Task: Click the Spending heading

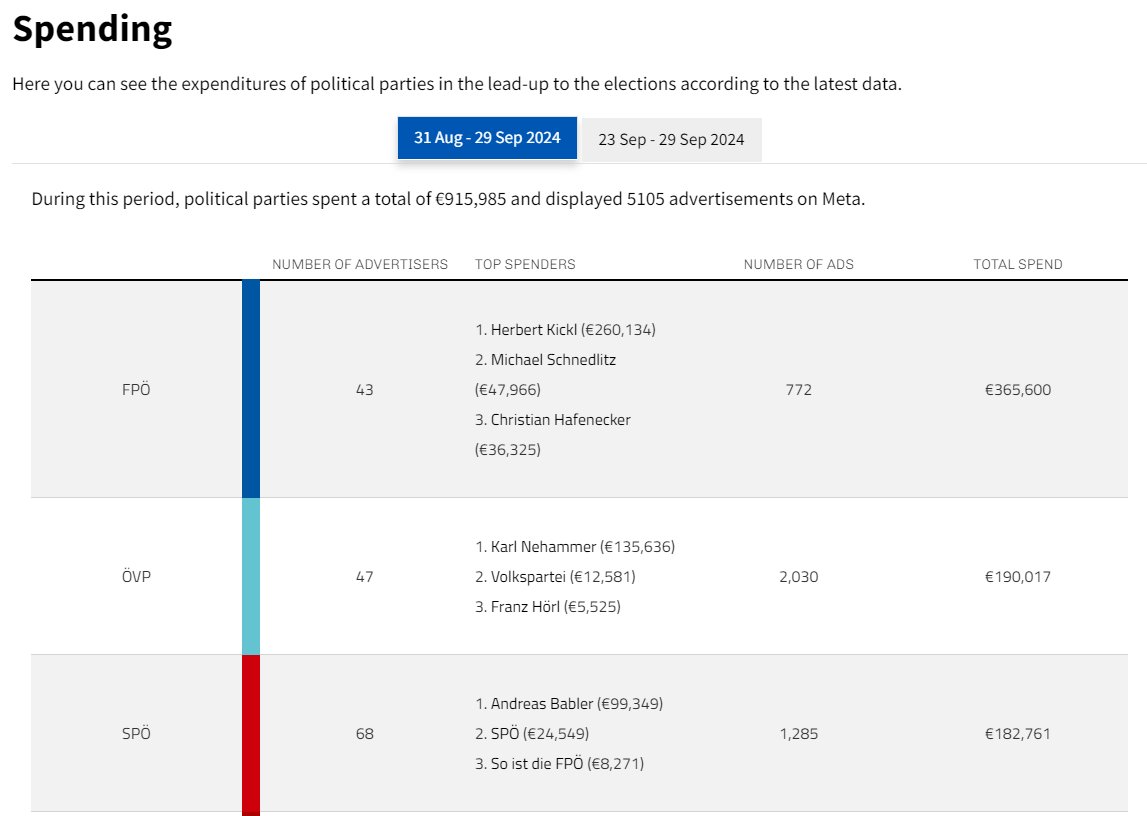Action: tap(92, 29)
